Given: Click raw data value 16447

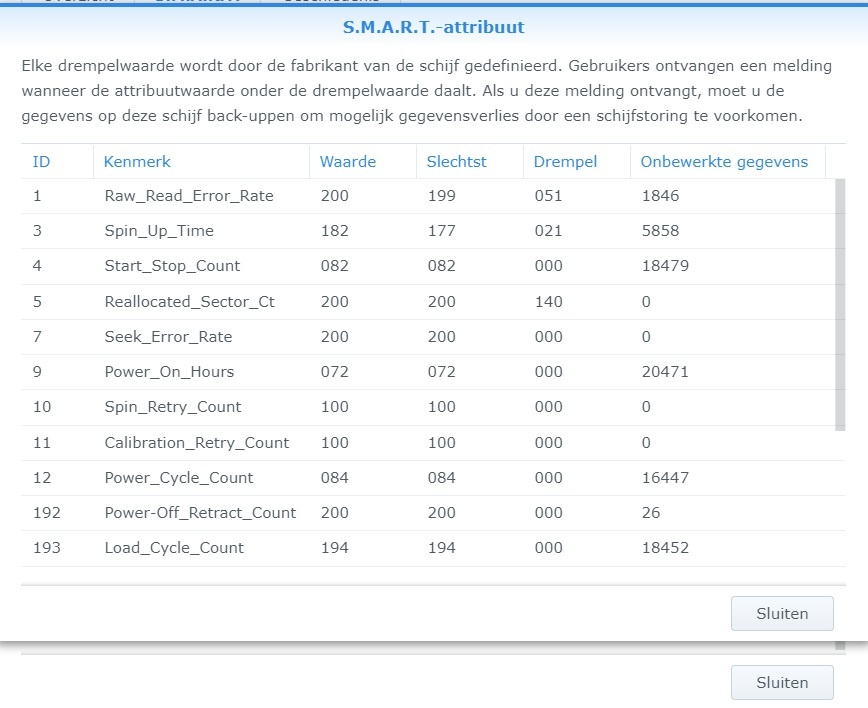Looking at the screenshot, I should [665, 478].
